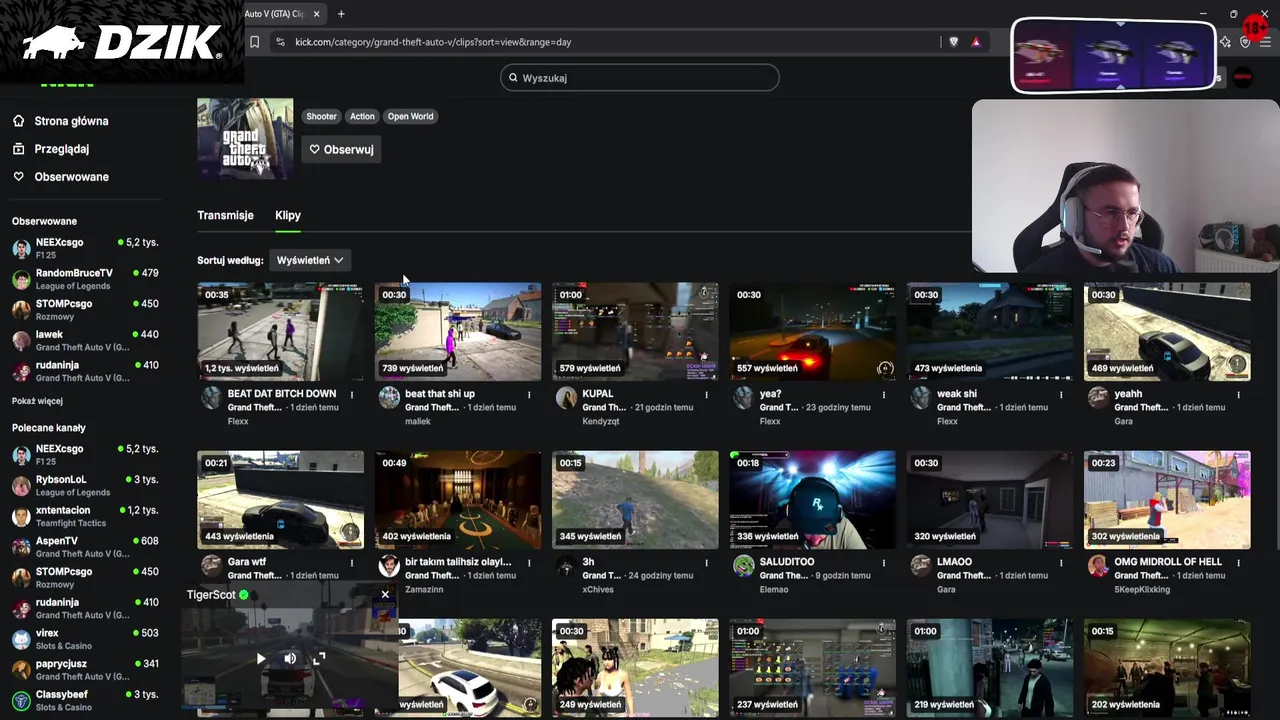This screenshot has height=720, width=1280.
Task: Close the TigerScot mini player
Action: click(x=385, y=595)
